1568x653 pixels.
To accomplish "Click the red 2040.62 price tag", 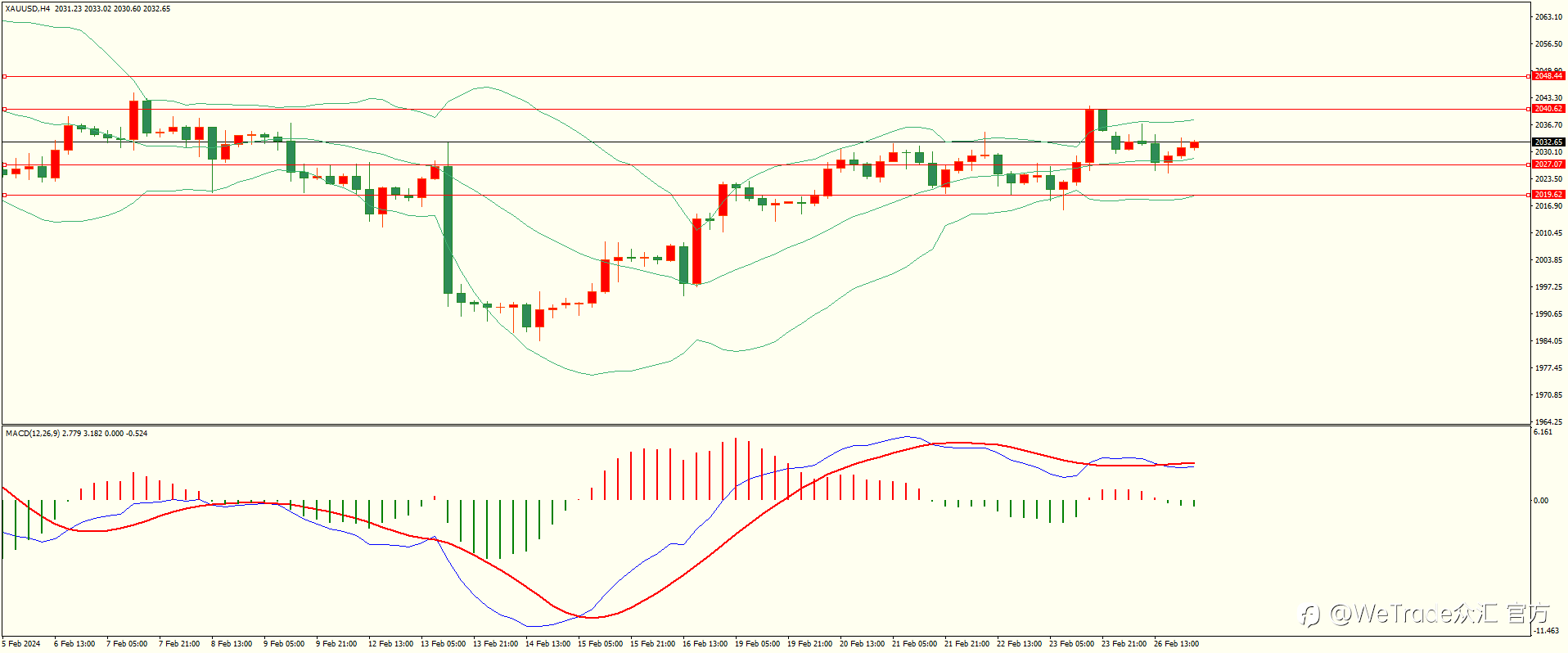I will [x=1548, y=109].
